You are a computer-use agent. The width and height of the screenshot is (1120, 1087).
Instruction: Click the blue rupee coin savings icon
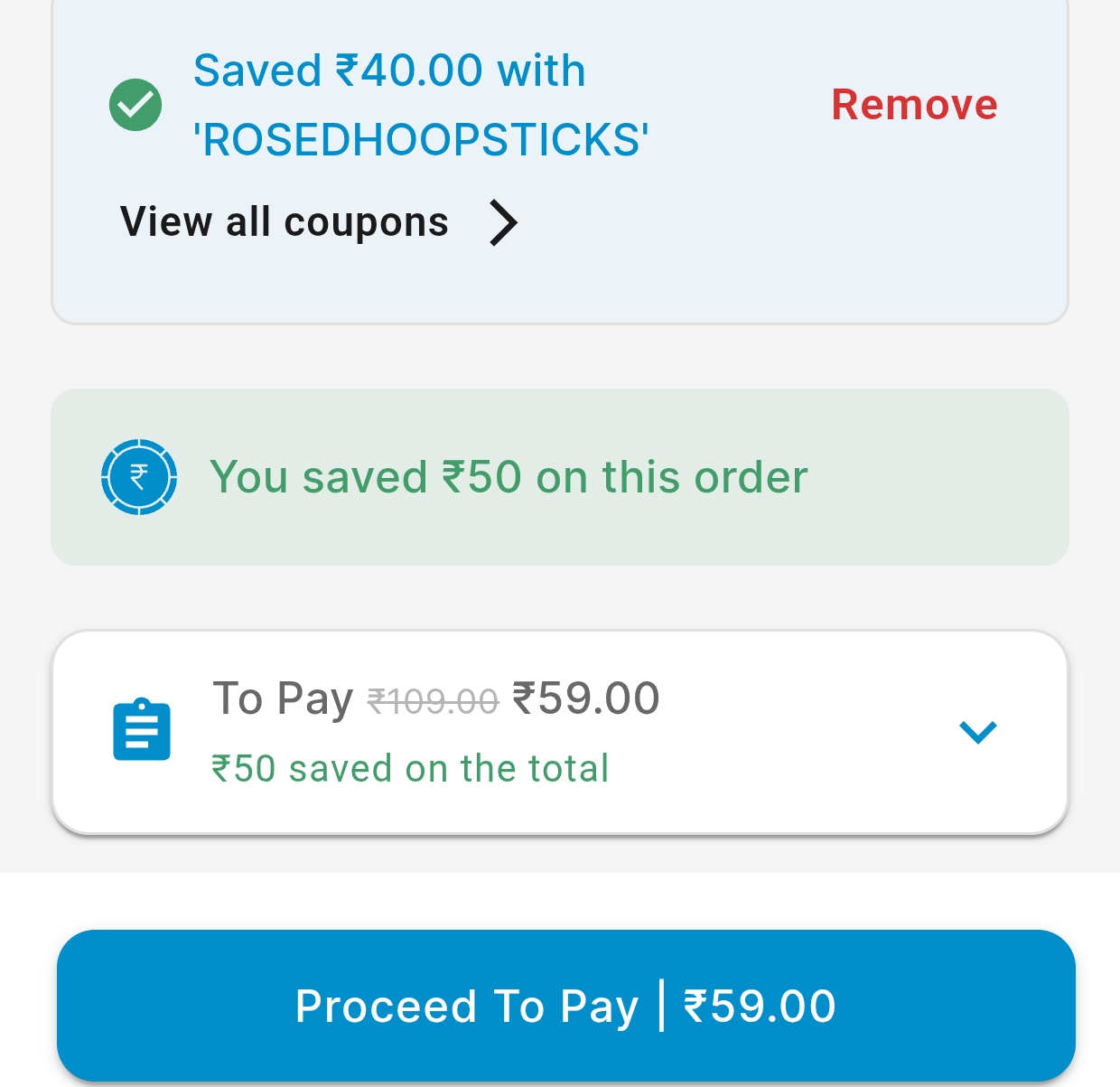click(138, 477)
